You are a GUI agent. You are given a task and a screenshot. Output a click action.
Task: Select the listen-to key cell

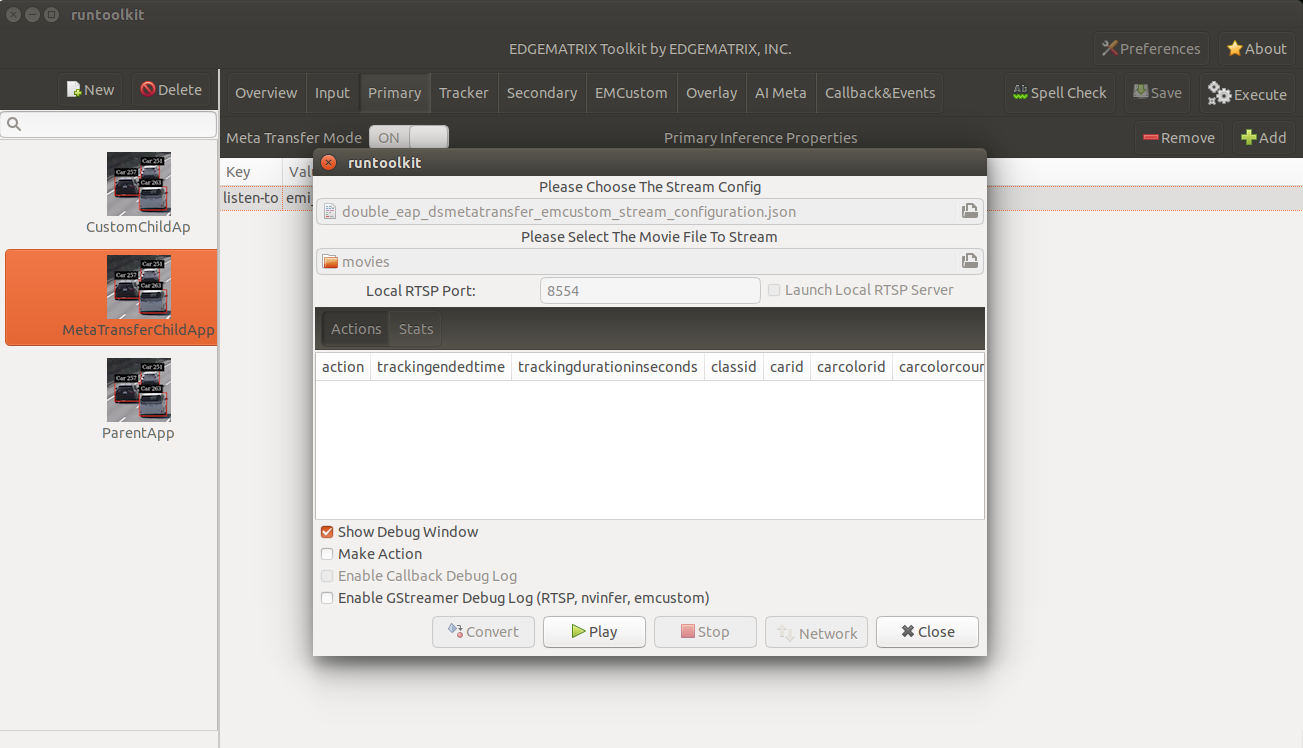251,198
